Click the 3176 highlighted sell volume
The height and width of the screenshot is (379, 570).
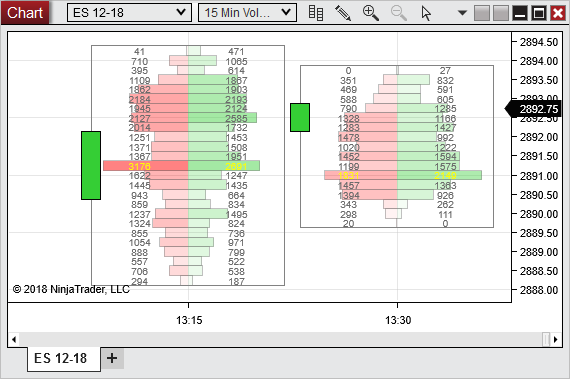point(139,166)
